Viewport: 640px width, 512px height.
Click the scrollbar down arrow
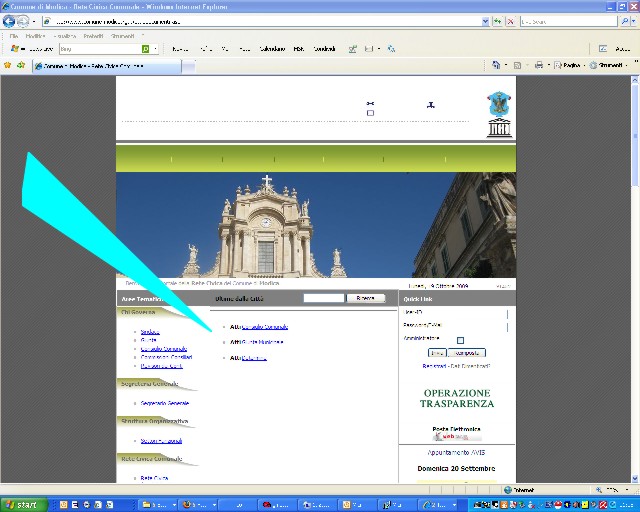point(635,479)
